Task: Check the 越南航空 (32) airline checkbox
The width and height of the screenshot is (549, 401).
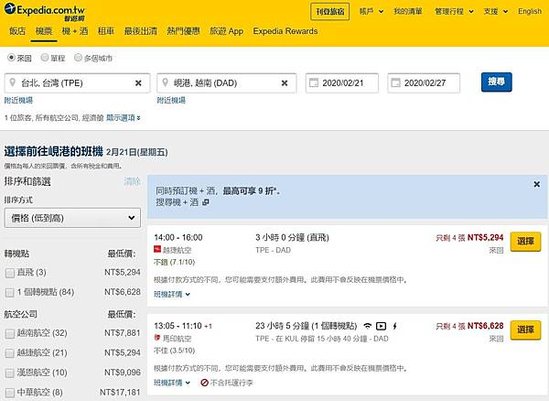Action: (x=10, y=333)
